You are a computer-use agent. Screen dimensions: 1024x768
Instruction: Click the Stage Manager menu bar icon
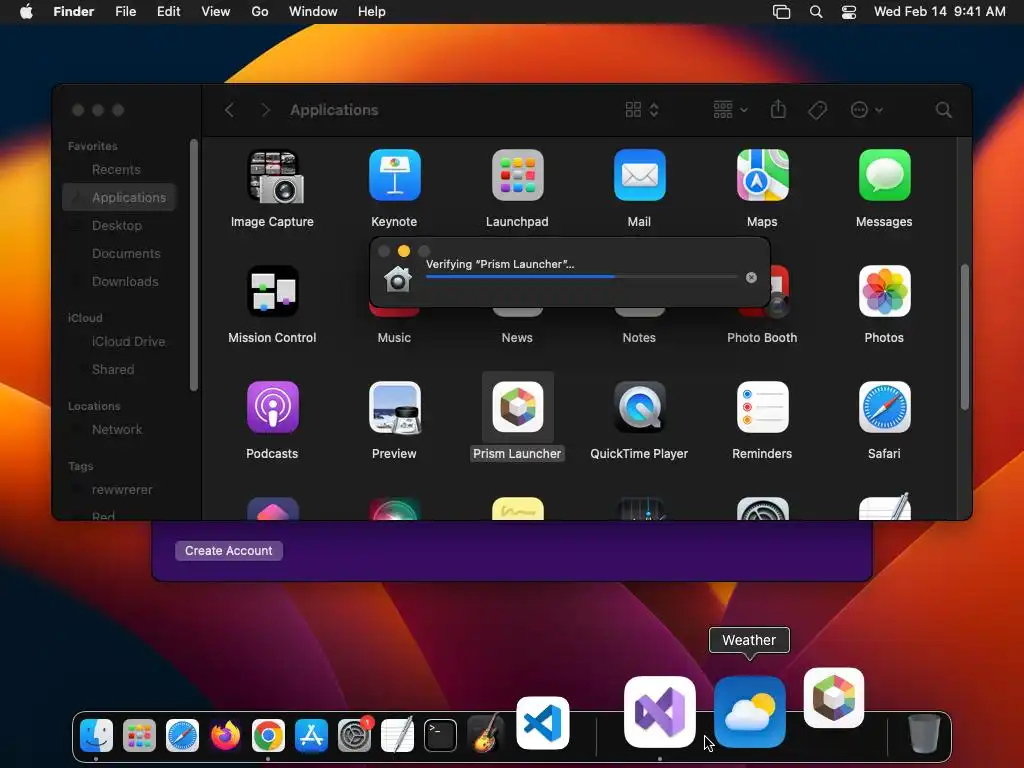point(781,12)
